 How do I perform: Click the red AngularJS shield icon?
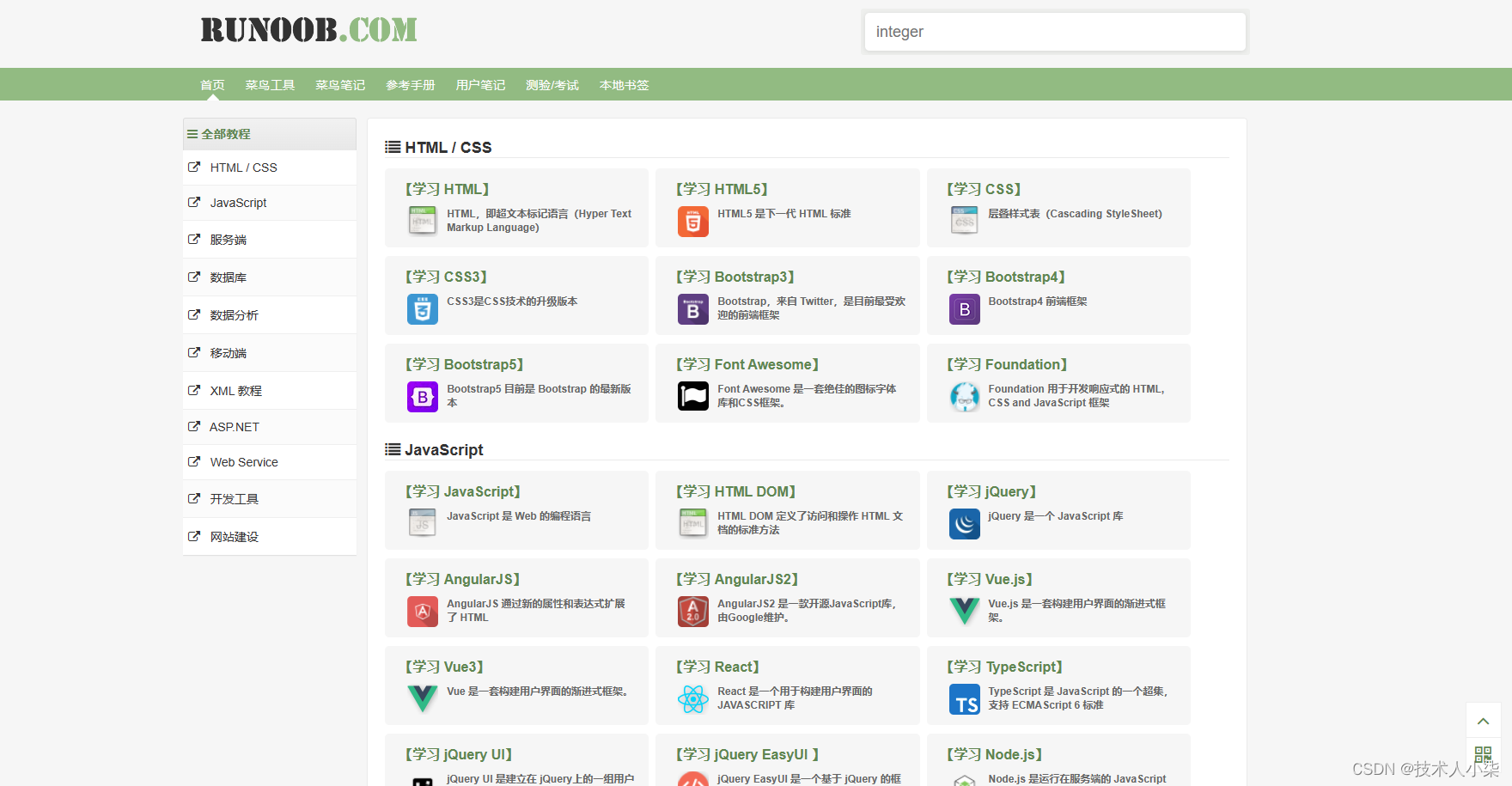422,611
